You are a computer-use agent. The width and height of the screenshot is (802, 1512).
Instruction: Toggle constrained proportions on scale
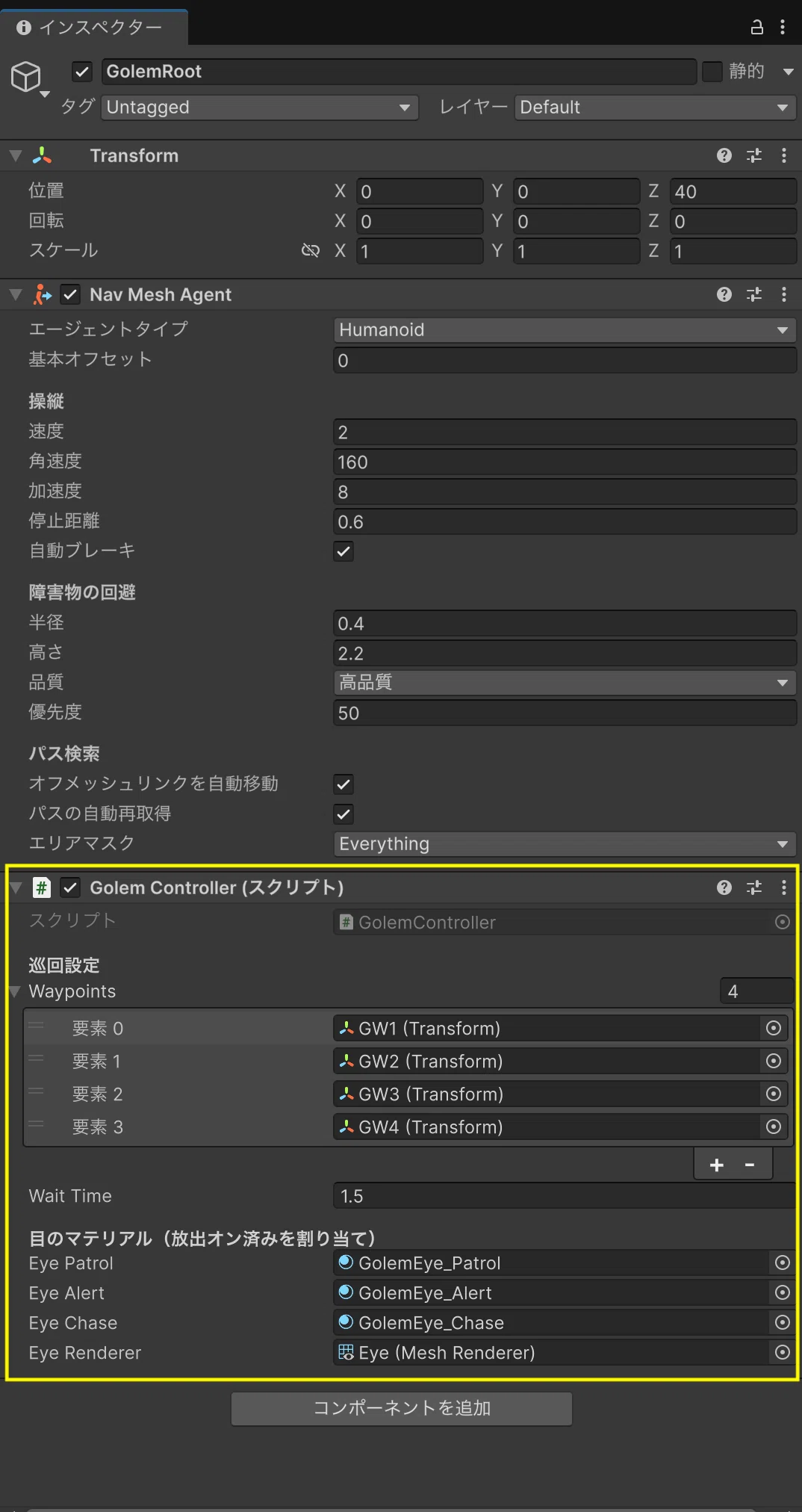[x=311, y=250]
